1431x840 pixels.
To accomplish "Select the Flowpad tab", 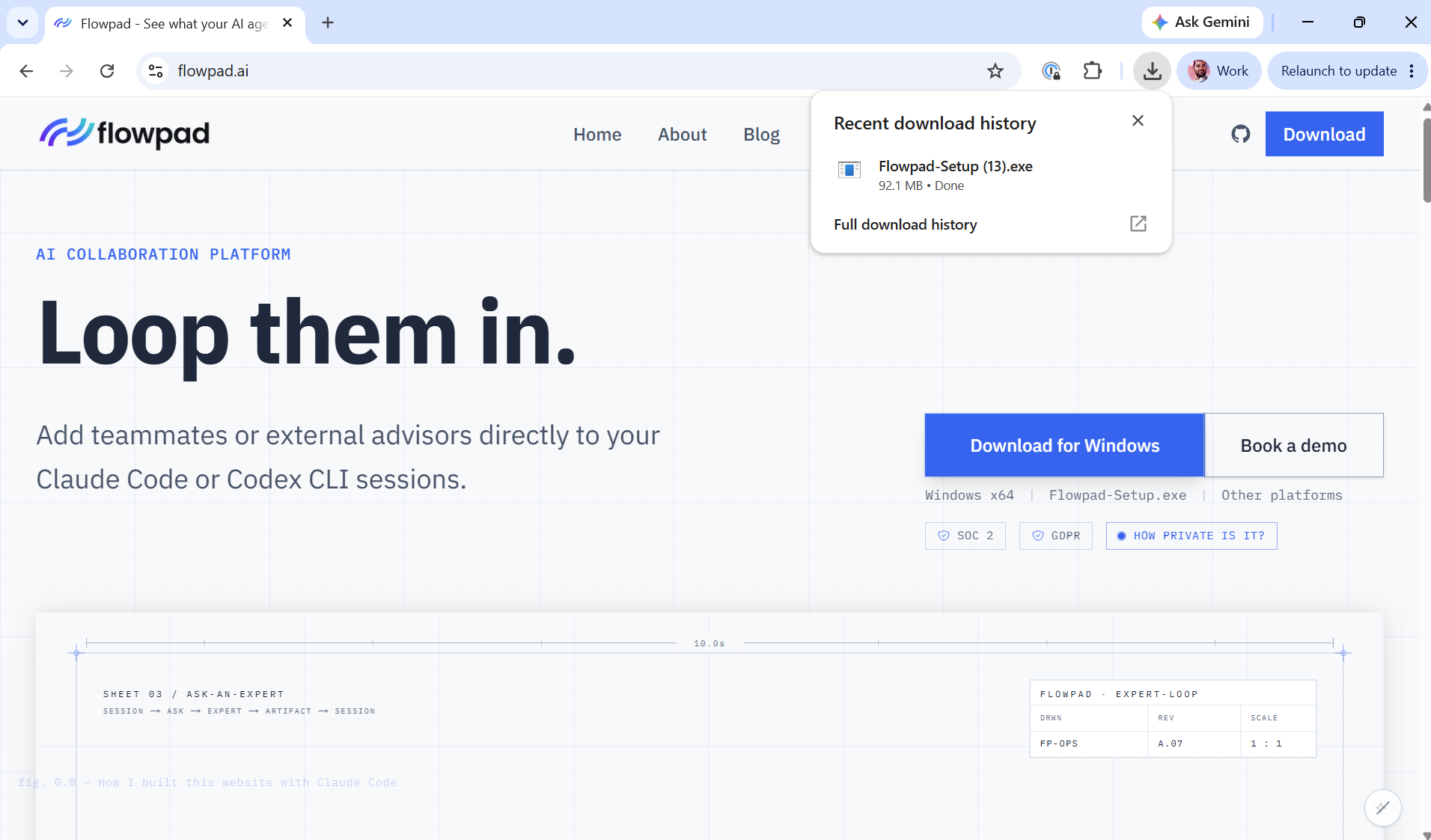I will (x=175, y=24).
